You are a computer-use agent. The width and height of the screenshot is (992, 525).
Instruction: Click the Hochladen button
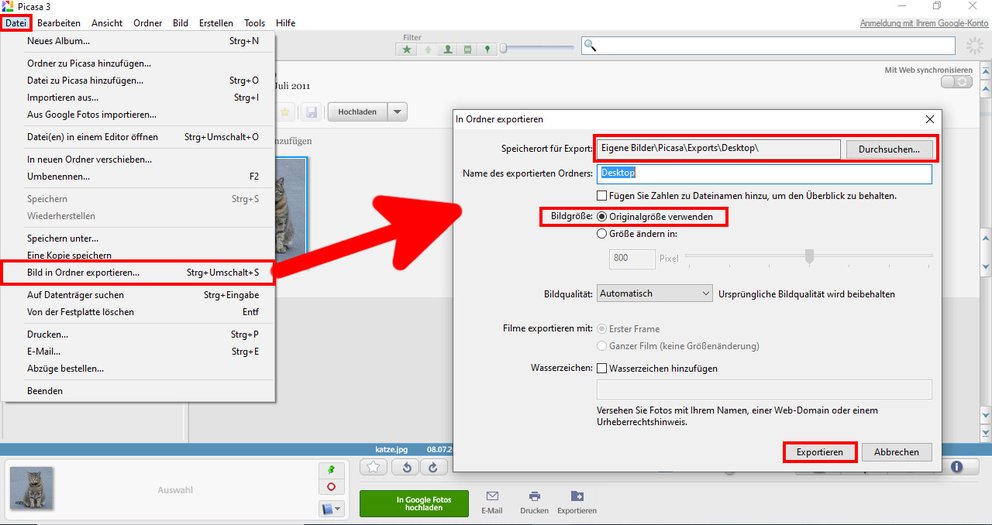(357, 112)
